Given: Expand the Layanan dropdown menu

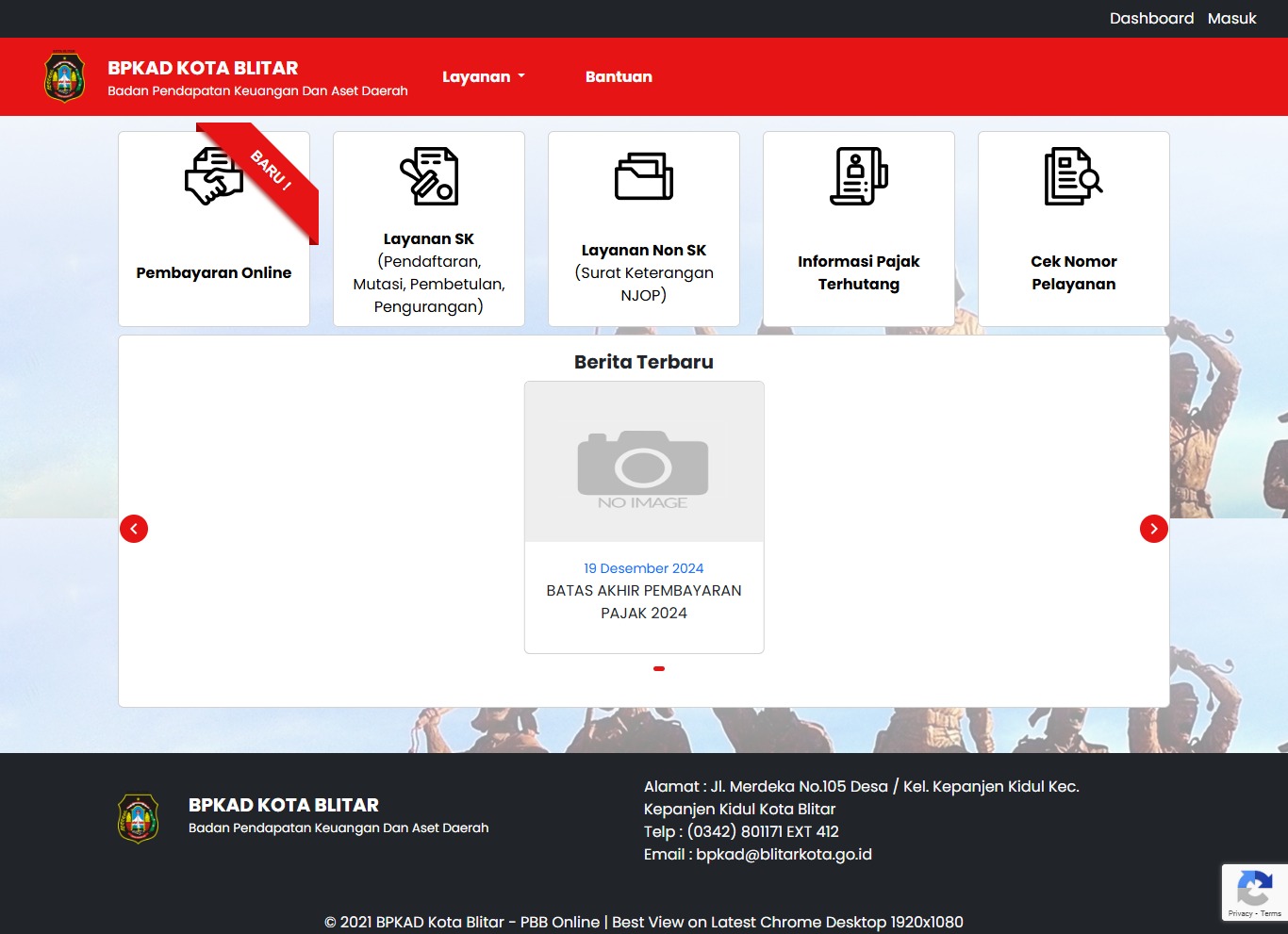Looking at the screenshot, I should (484, 77).
